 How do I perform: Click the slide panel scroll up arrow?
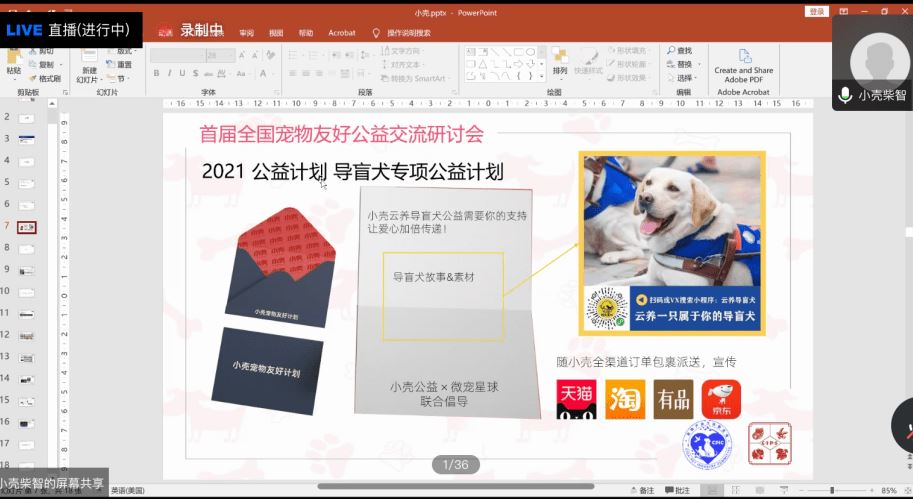(x=52, y=104)
